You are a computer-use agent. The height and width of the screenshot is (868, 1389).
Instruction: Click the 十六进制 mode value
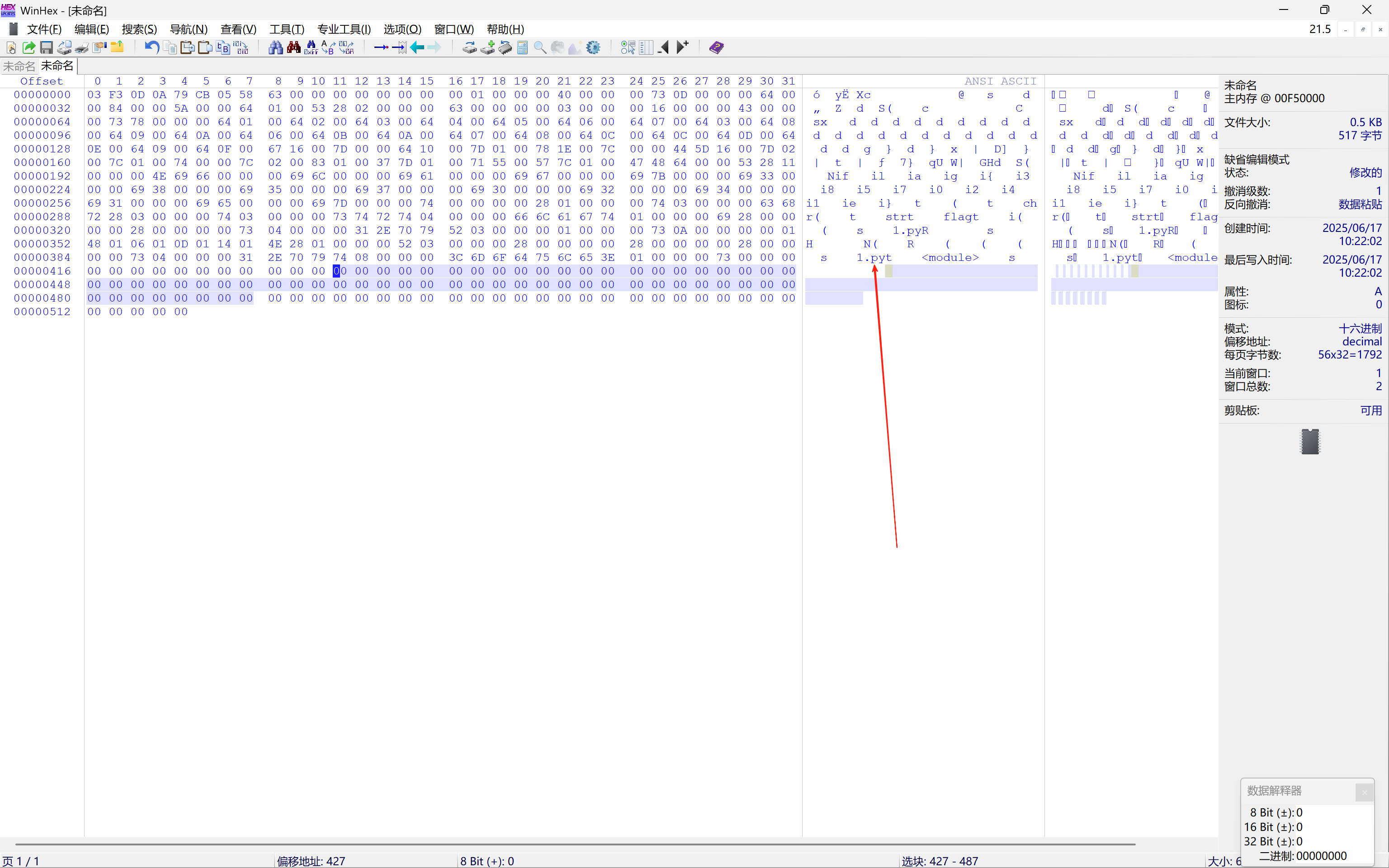point(1360,328)
